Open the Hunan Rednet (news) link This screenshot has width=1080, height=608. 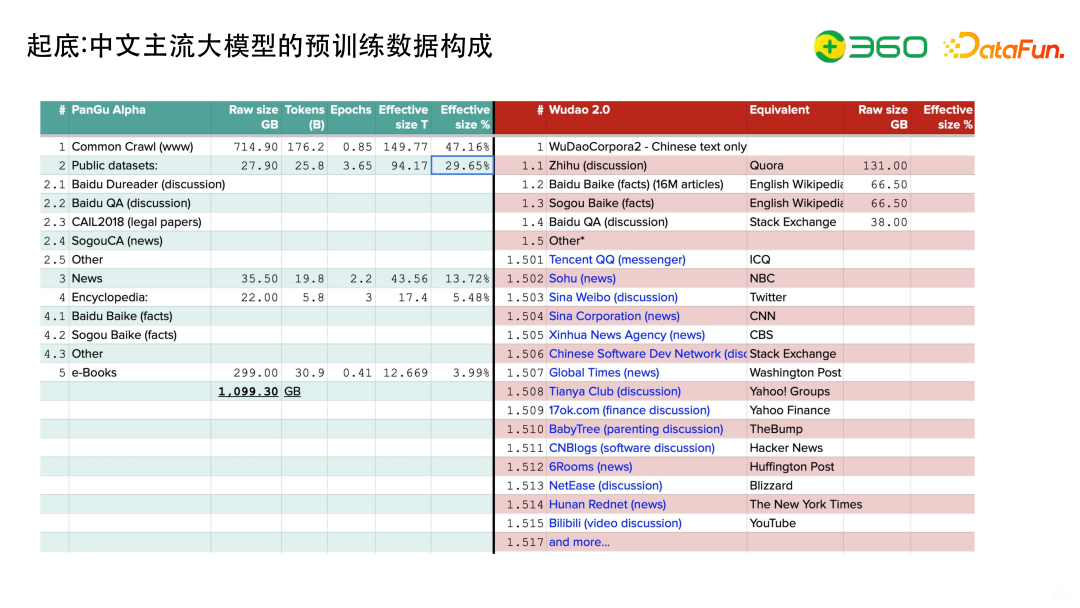tap(608, 504)
